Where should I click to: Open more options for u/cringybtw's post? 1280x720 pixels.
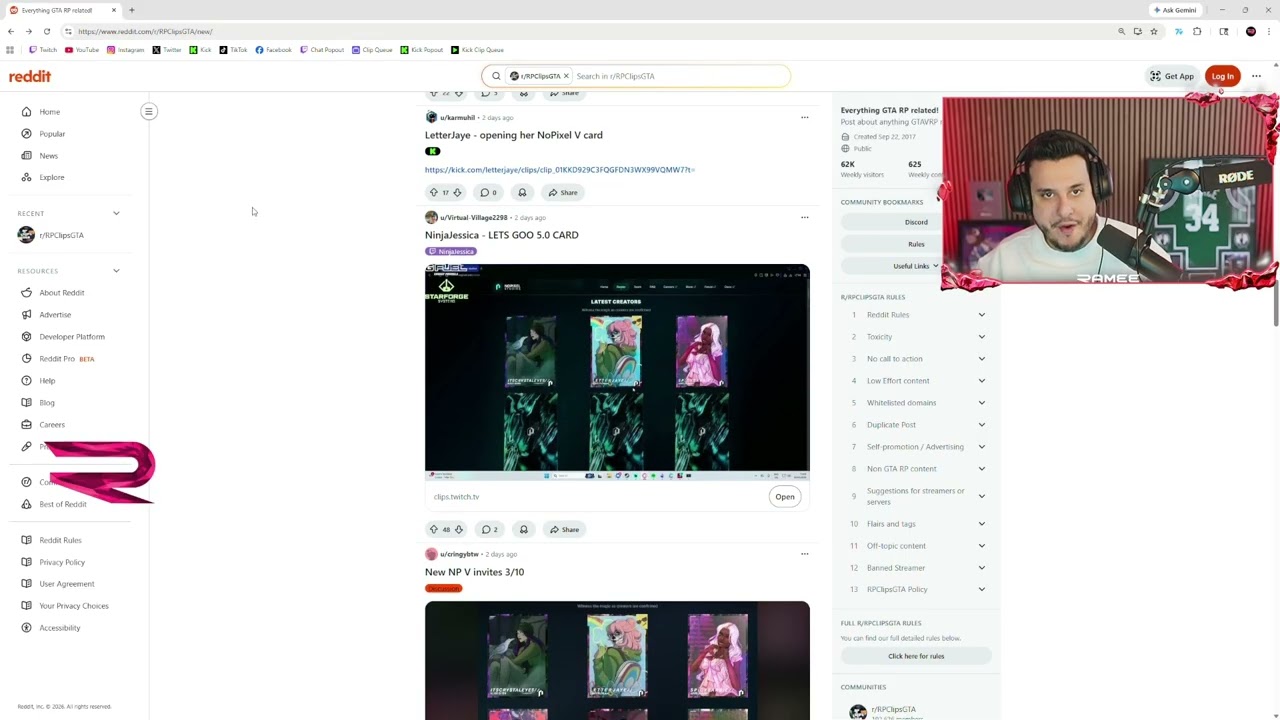coord(804,554)
